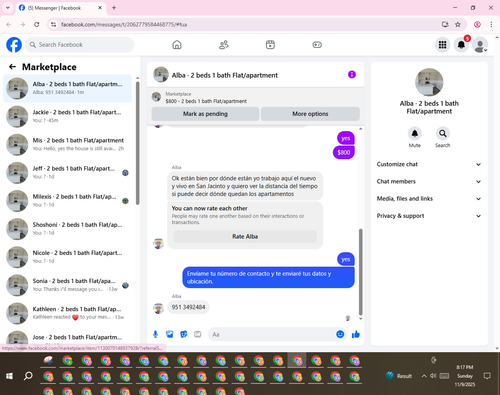The width and height of the screenshot is (500, 395).
Task: Open Chrome three-dot menu
Action: (x=491, y=24)
